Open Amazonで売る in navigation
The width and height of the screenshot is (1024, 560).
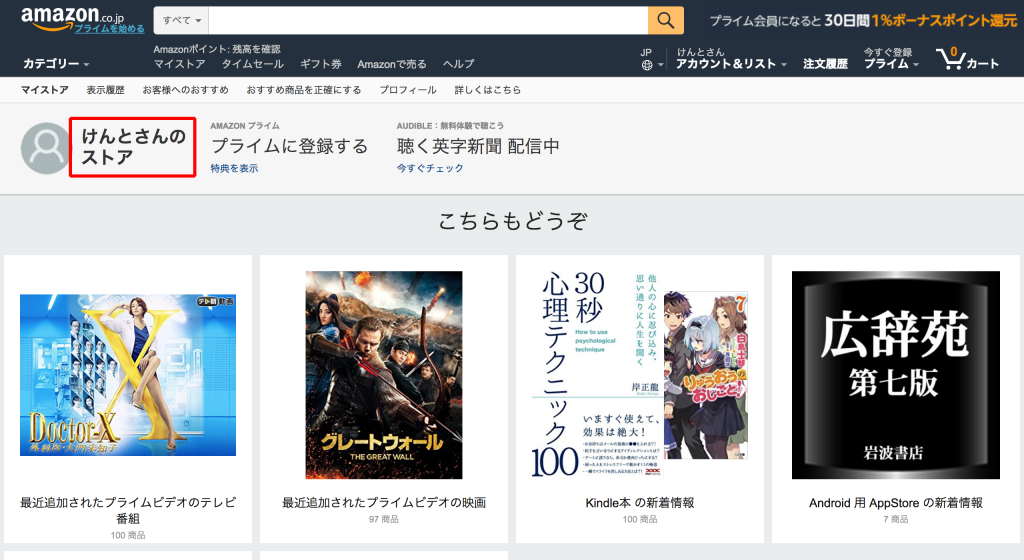pyautogui.click(x=392, y=64)
